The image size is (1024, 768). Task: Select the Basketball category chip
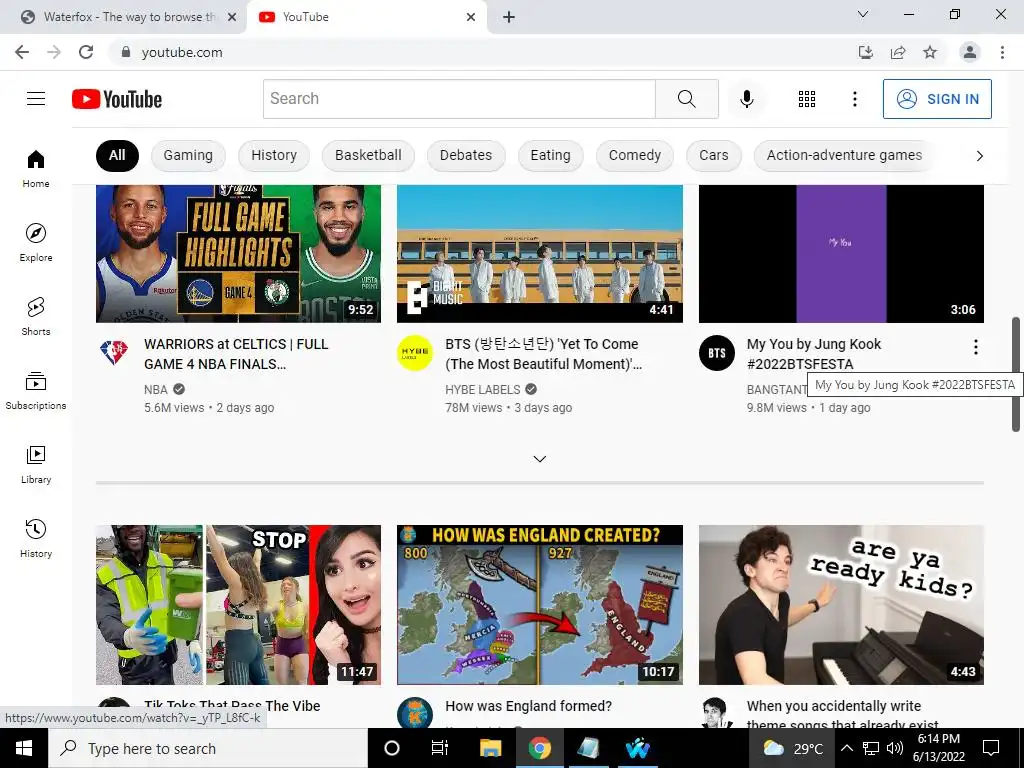[368, 155]
